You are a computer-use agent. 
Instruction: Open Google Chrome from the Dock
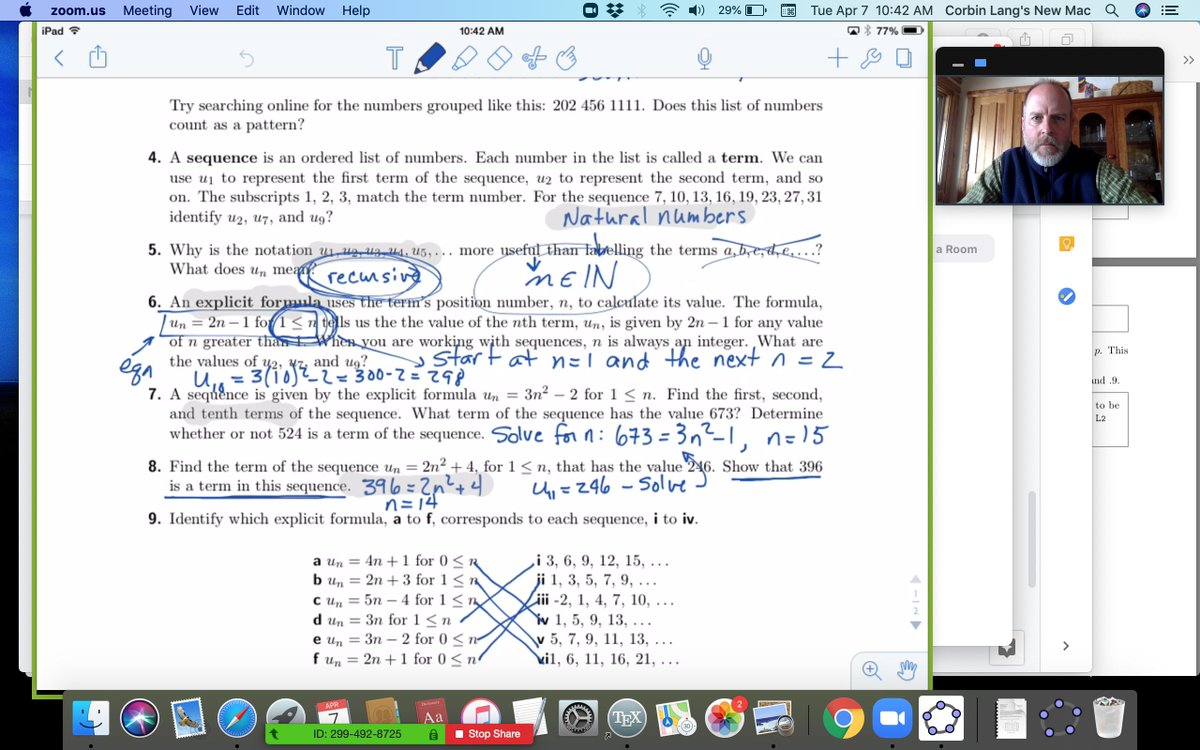pyautogui.click(x=843, y=718)
